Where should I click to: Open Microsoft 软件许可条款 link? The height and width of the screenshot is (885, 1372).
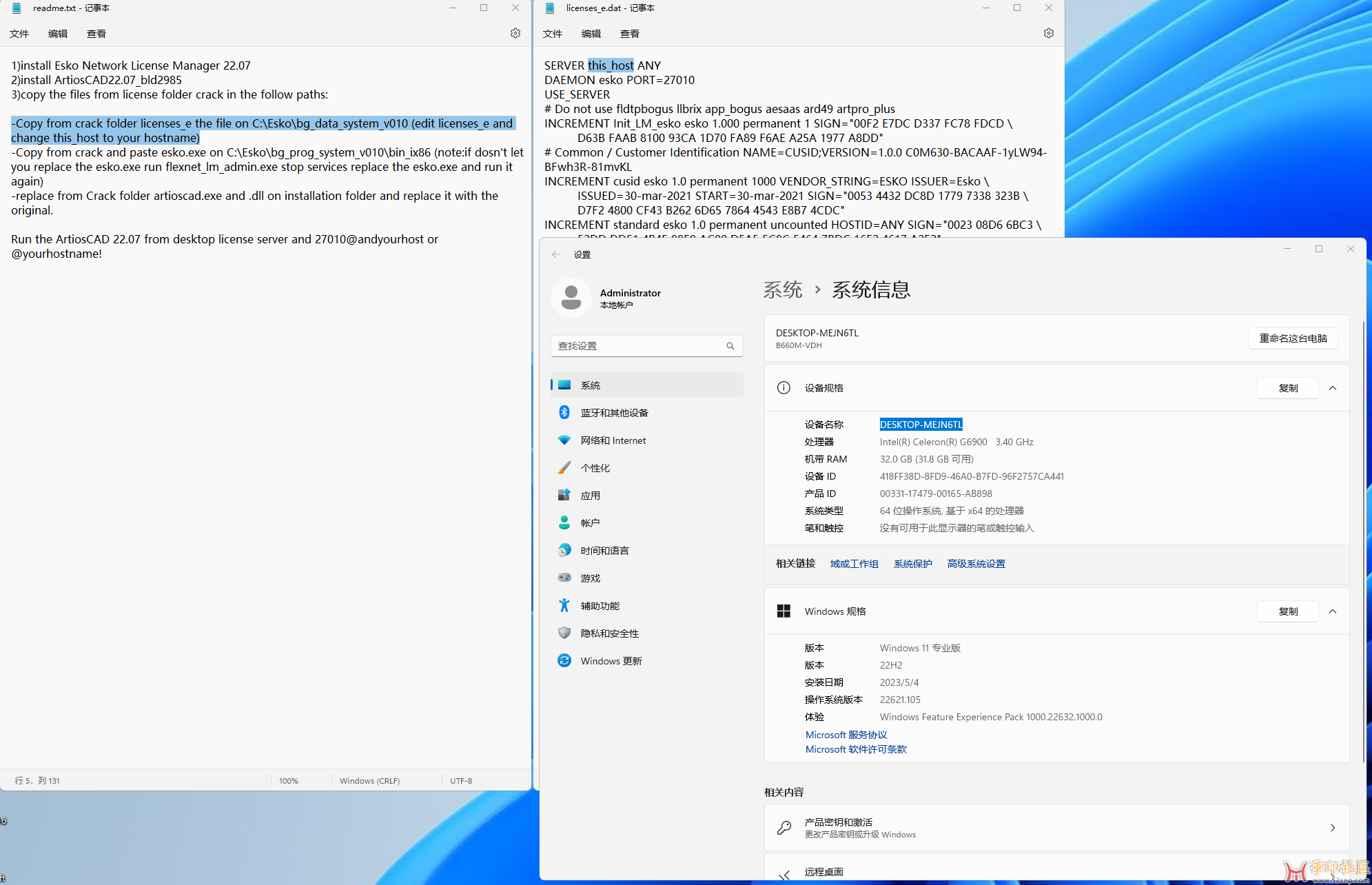tap(856, 749)
